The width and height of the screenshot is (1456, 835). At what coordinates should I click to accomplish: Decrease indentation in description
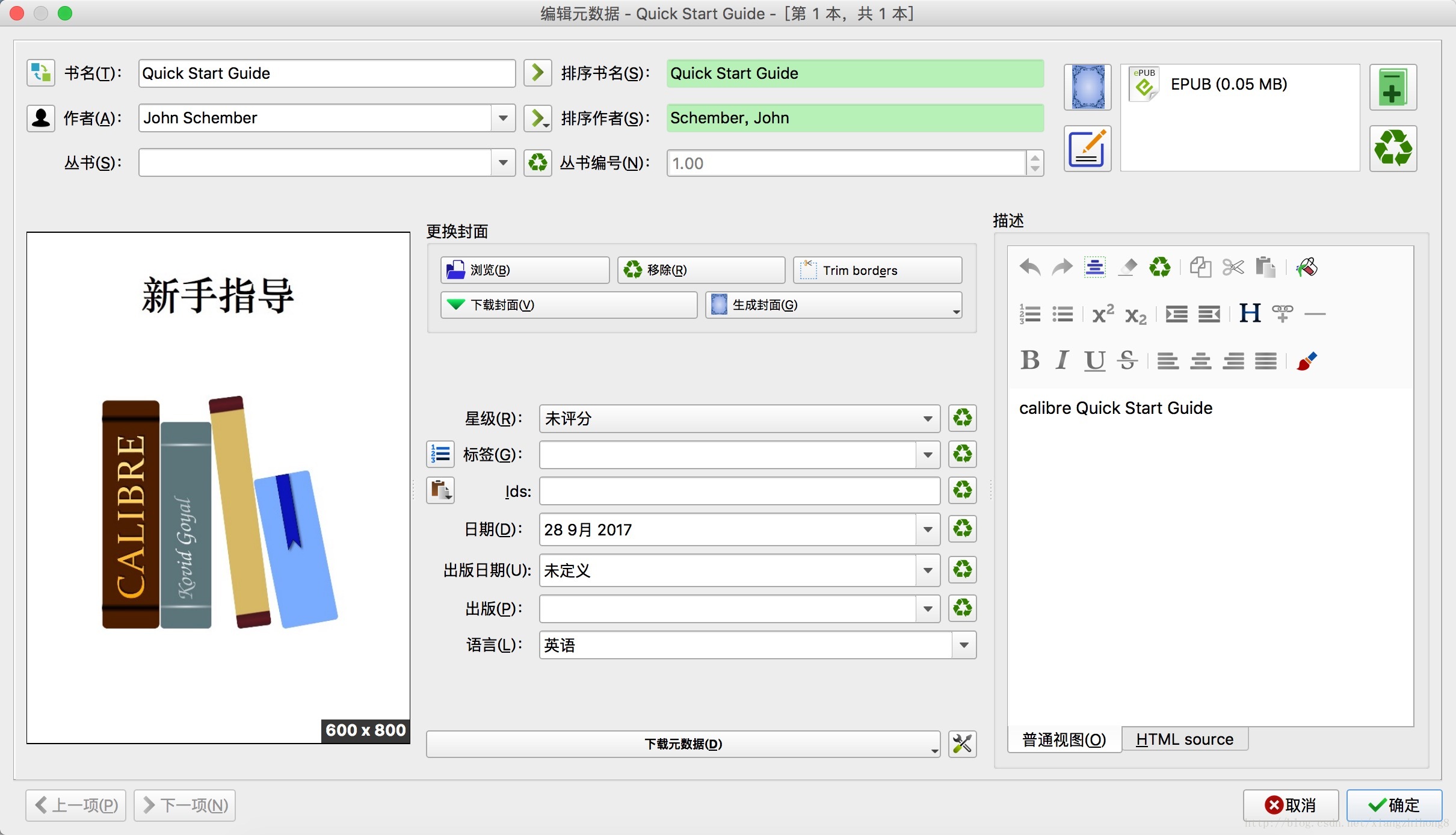pyautogui.click(x=1209, y=313)
